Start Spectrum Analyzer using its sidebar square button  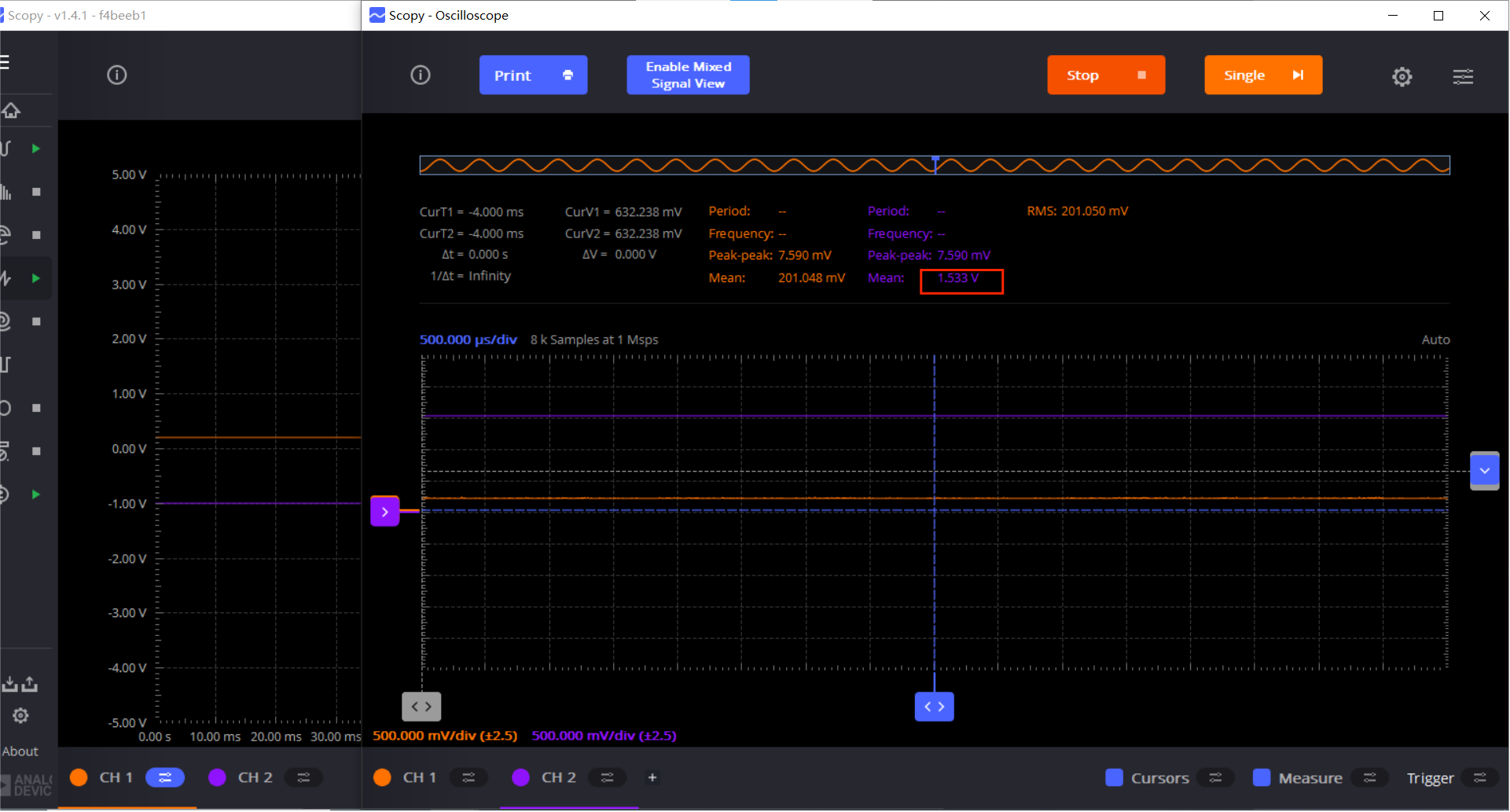35,192
